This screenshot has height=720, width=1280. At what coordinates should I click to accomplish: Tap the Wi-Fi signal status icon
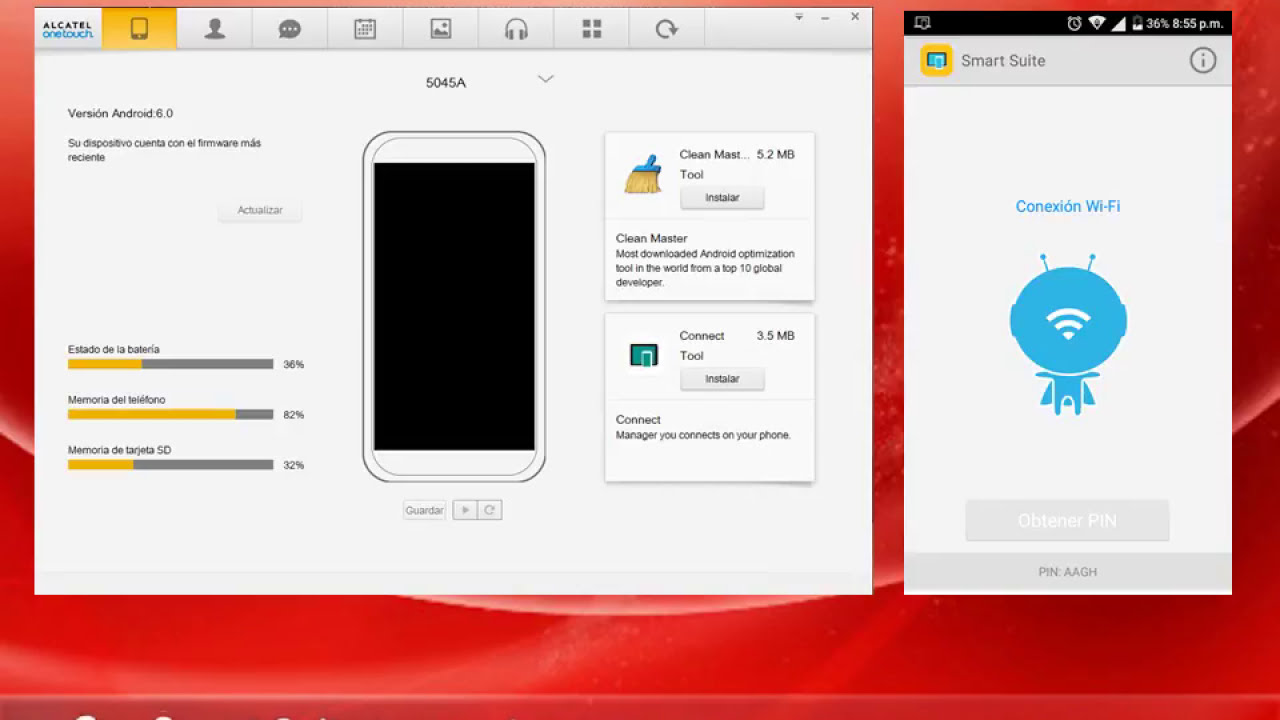[x=1098, y=23]
